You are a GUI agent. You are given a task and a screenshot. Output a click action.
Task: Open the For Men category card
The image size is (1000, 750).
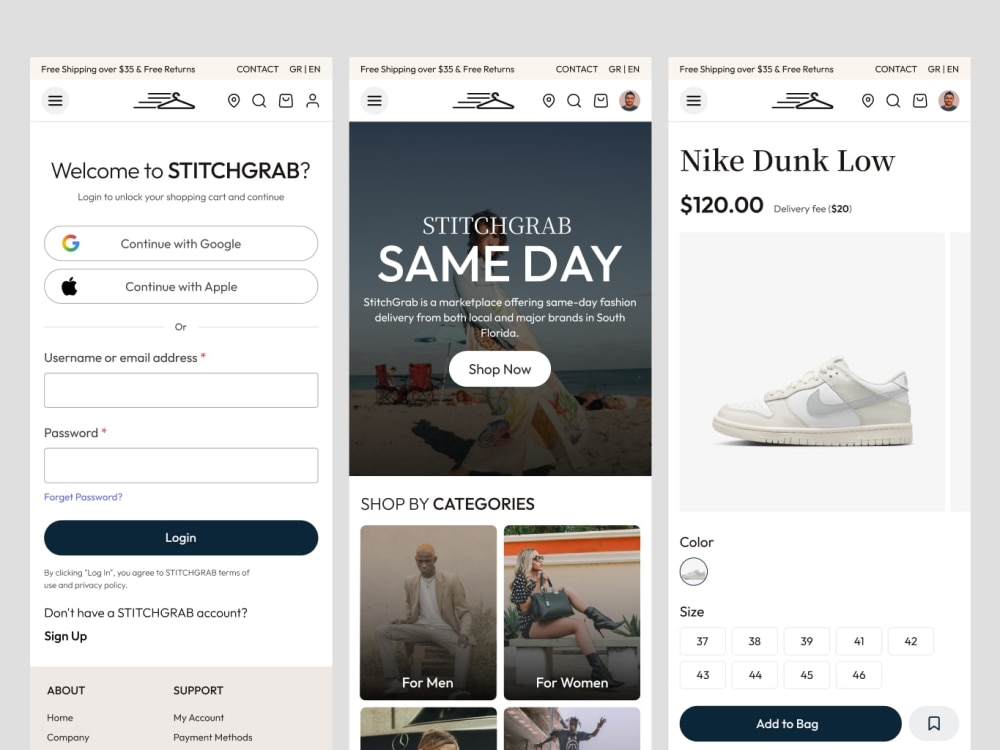[x=428, y=612]
